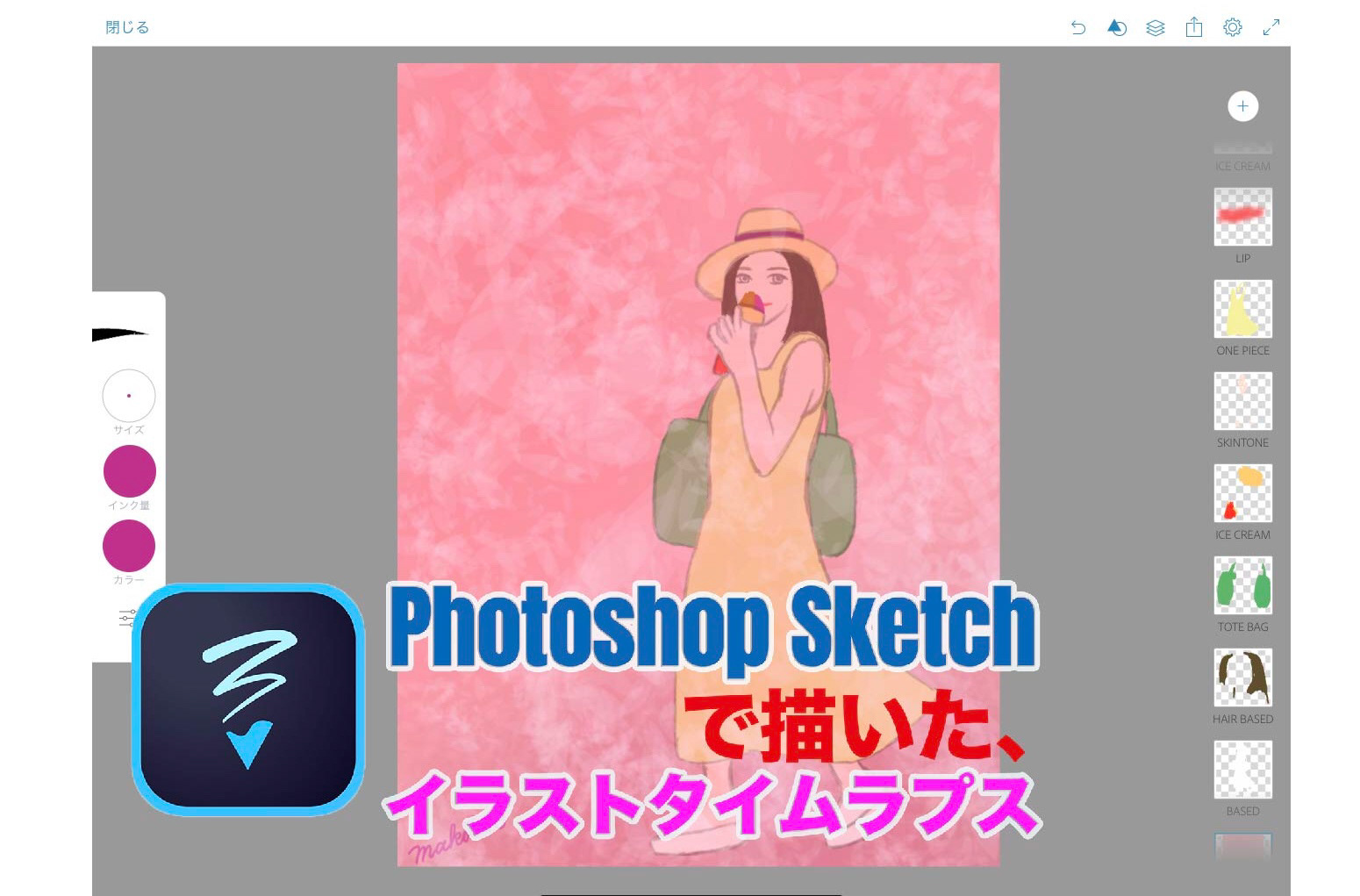Open the share export icon
The height and width of the screenshot is (896, 1360).
click(x=1194, y=27)
